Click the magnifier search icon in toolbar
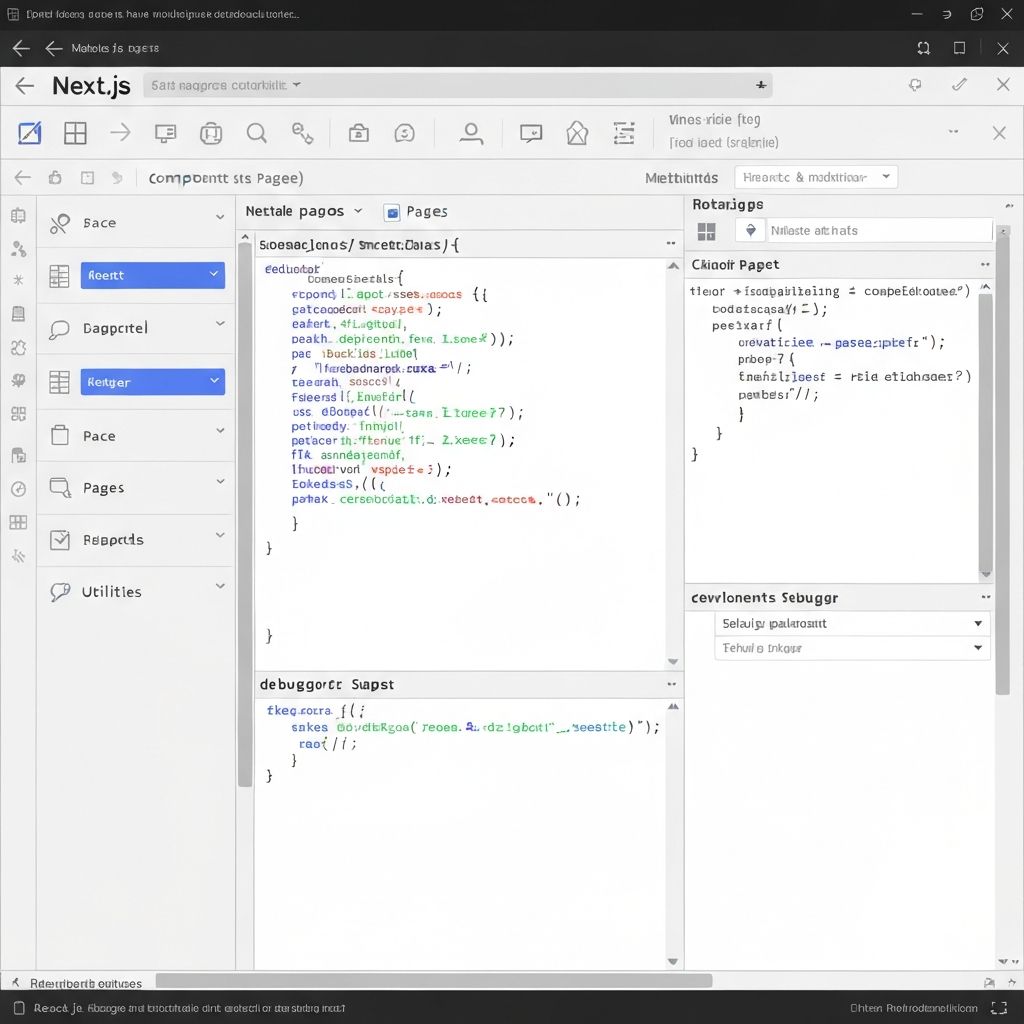The height and width of the screenshot is (1024, 1024). 257,134
